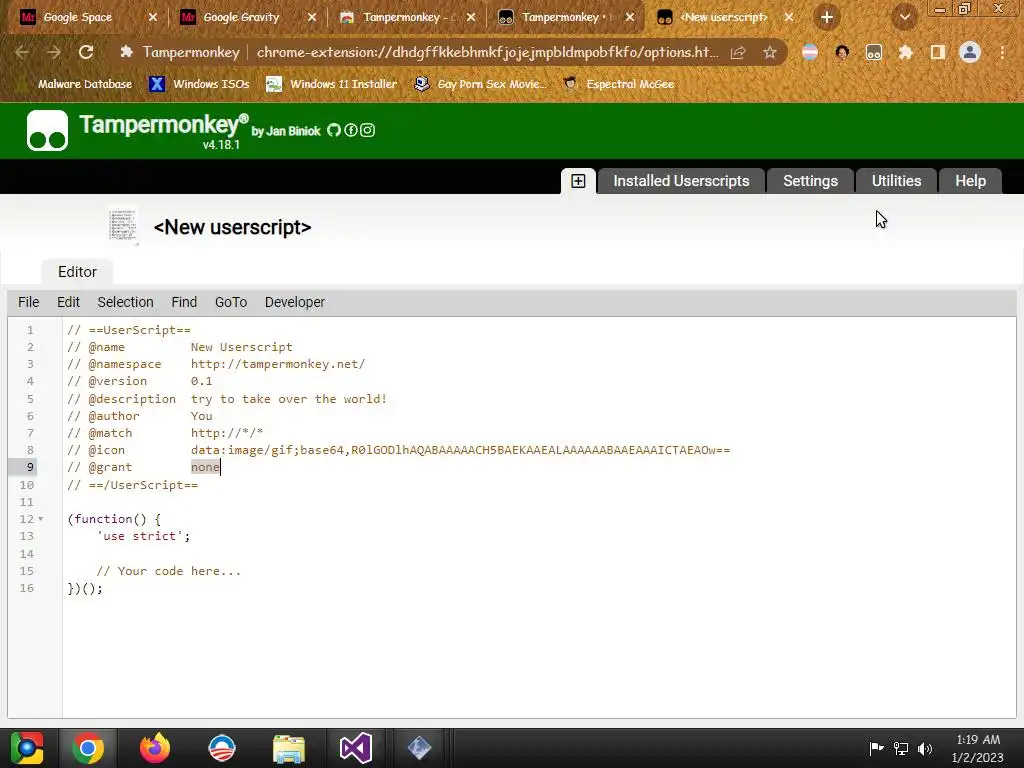
Task: Open Visual Studio from the taskbar
Action: tap(355, 748)
